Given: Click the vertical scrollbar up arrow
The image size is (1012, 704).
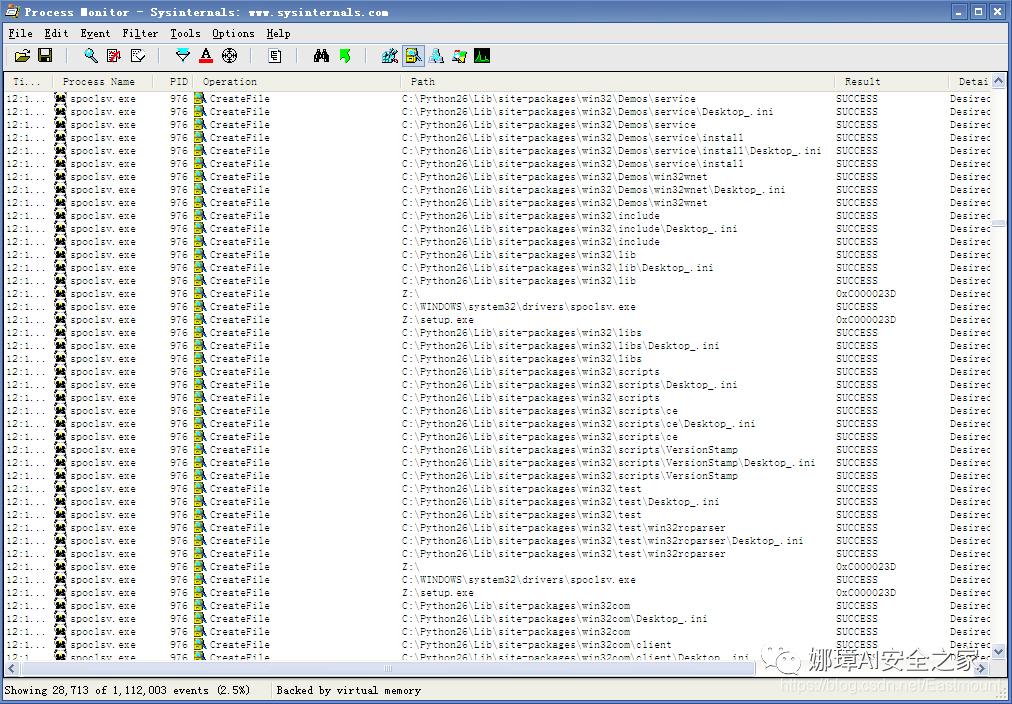Looking at the screenshot, I should (998, 81).
